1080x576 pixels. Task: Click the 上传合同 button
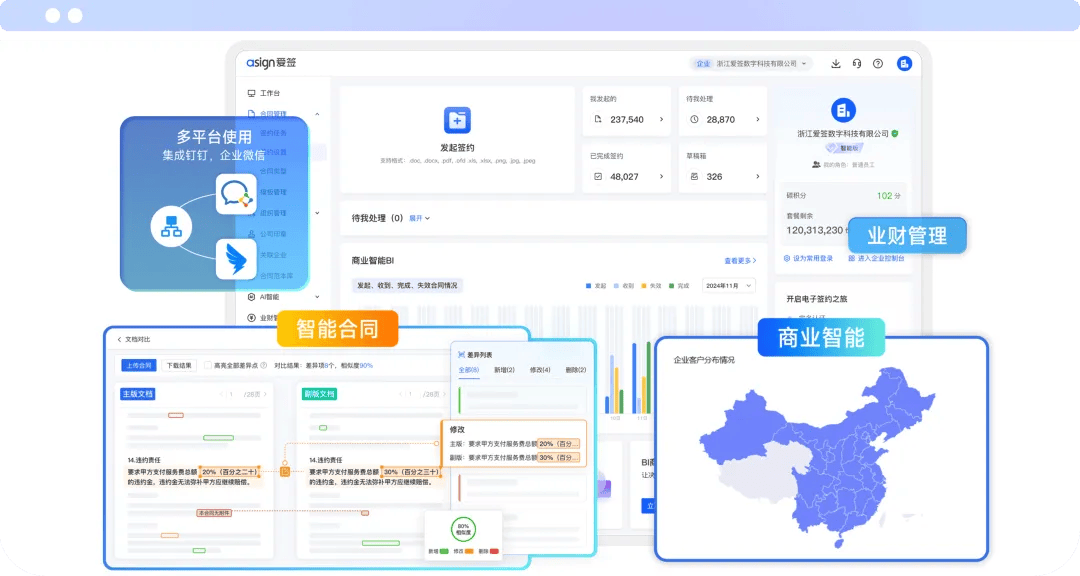tap(138, 366)
